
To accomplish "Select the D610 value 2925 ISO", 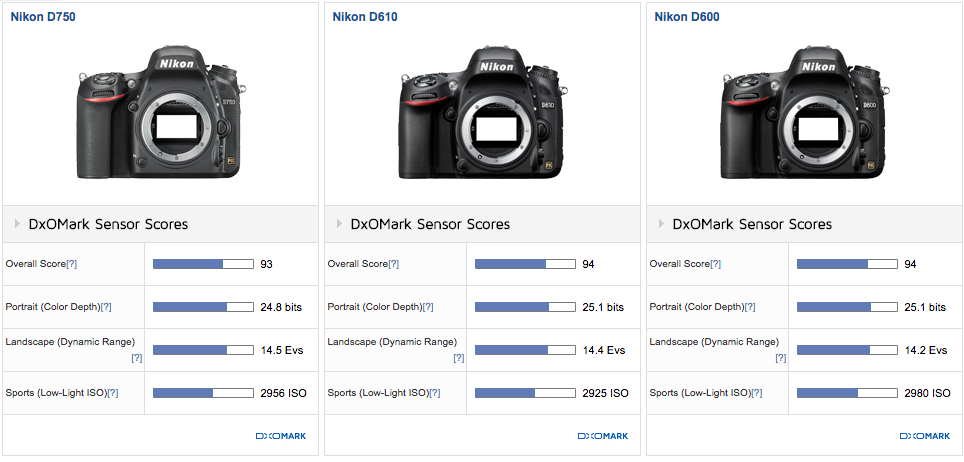I will [x=606, y=393].
